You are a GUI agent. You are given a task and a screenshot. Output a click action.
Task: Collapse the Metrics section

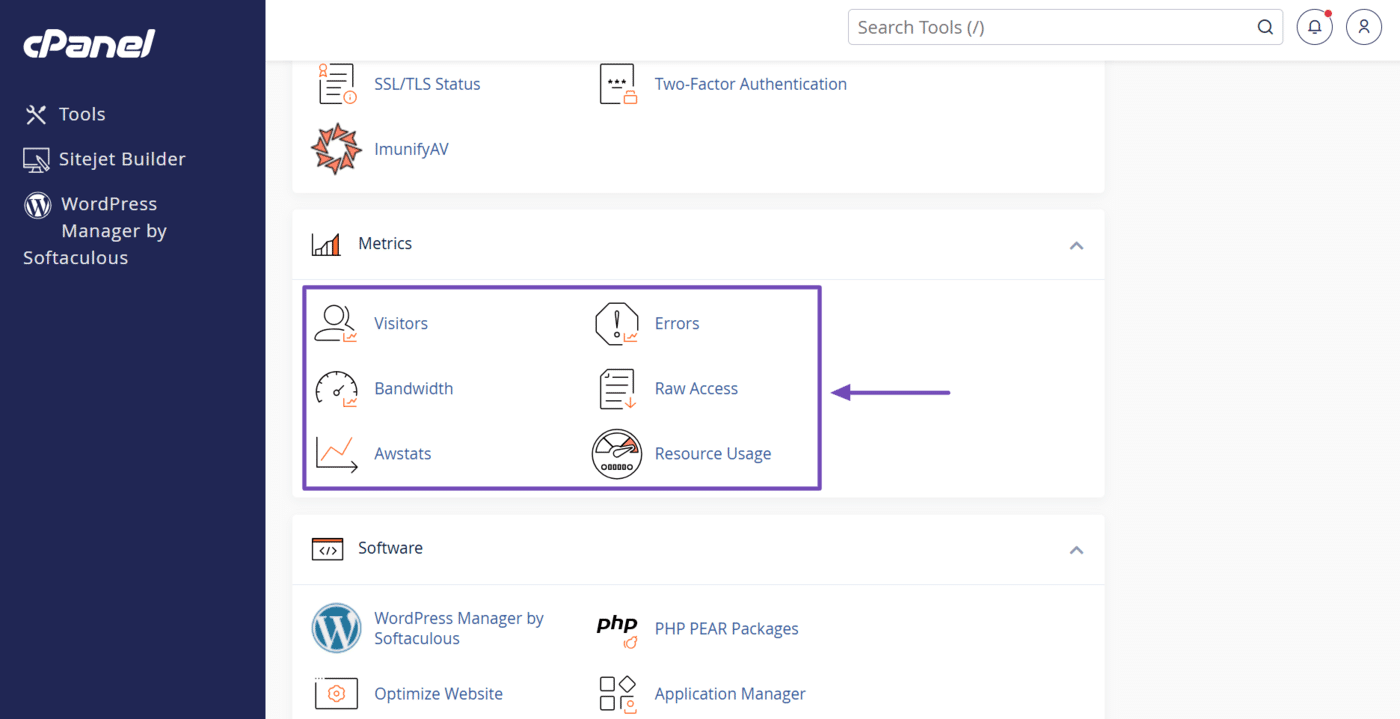click(x=1076, y=245)
